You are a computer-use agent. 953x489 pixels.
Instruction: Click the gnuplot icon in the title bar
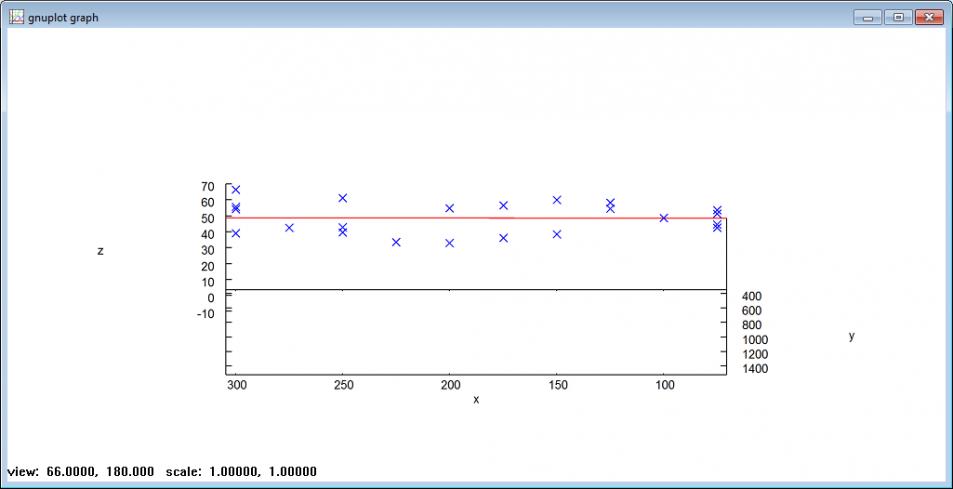coord(16,17)
